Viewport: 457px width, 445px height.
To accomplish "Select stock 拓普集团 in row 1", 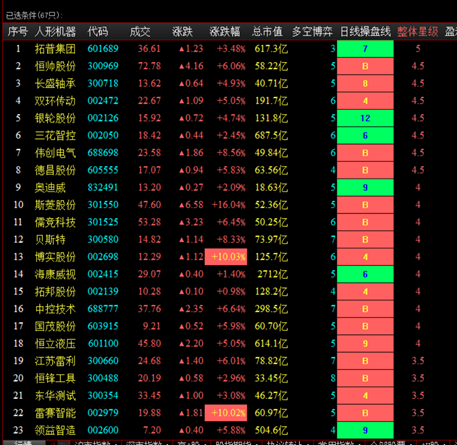I will coord(55,49).
